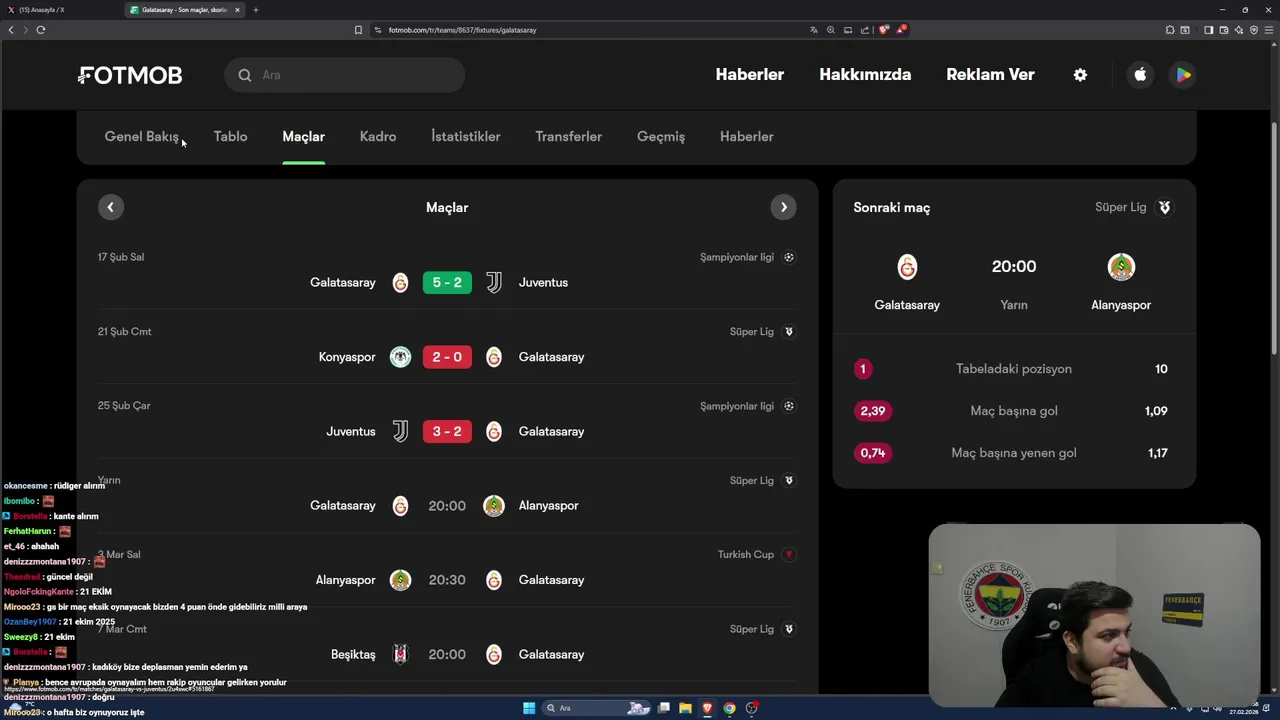Open the İstatistikler tab

coord(466,137)
